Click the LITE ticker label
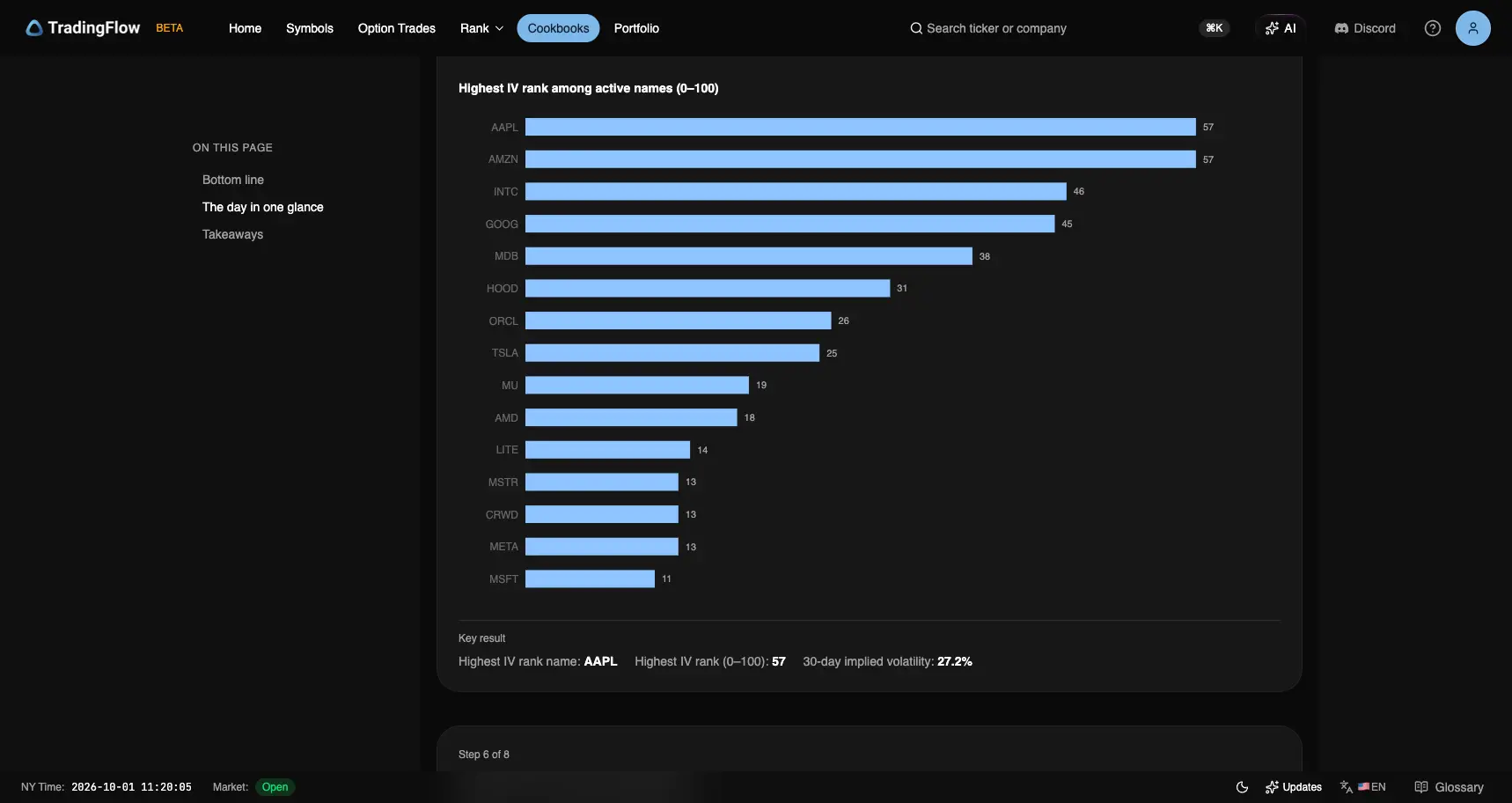1512x803 pixels. [507, 450]
